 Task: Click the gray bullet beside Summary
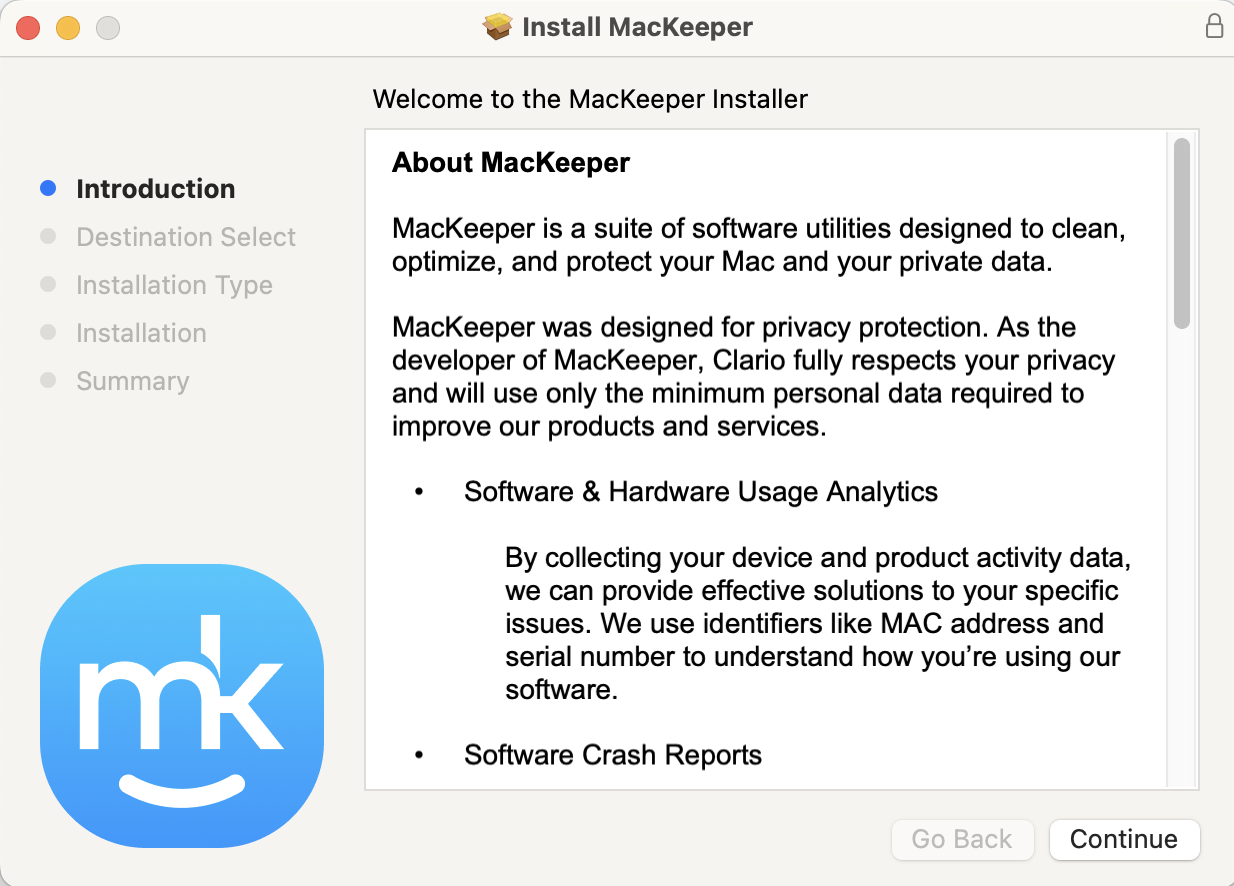pos(48,380)
